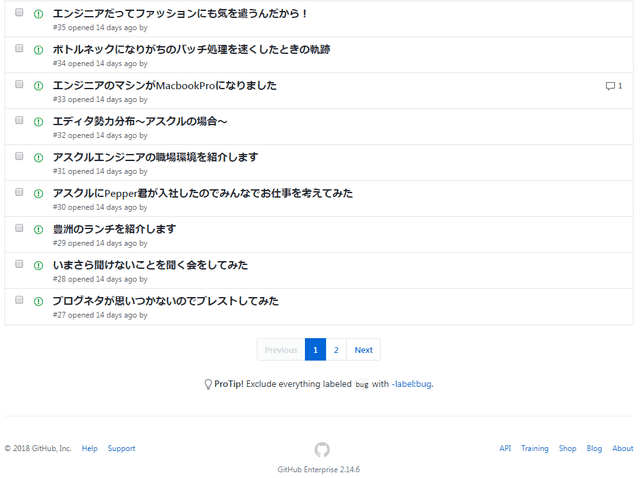
Task: Check the box for issue #32
Action: point(19,120)
